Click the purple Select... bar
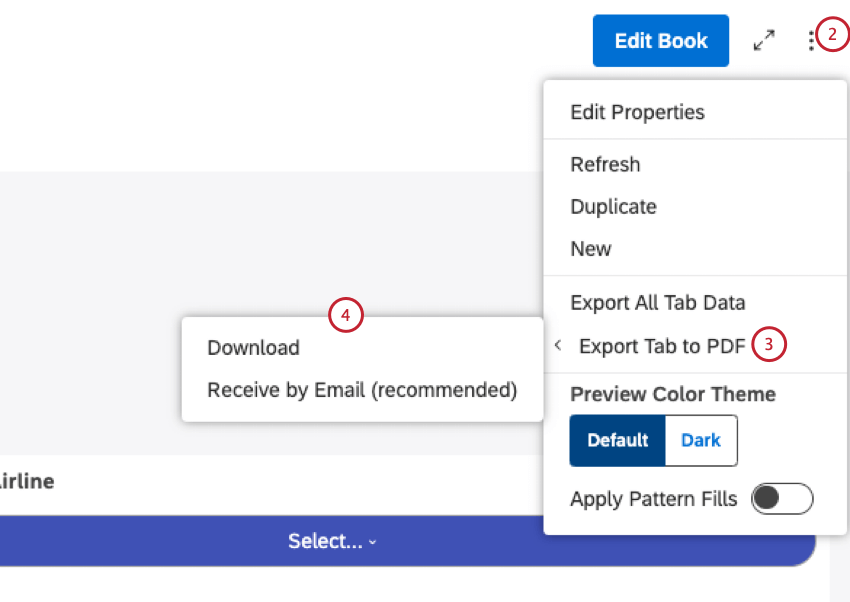 (x=330, y=541)
